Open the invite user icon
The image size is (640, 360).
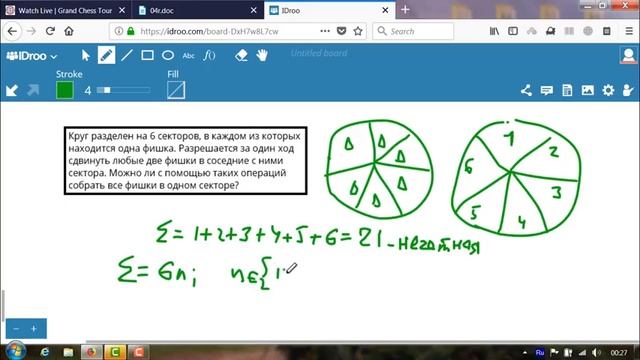pos(628,90)
